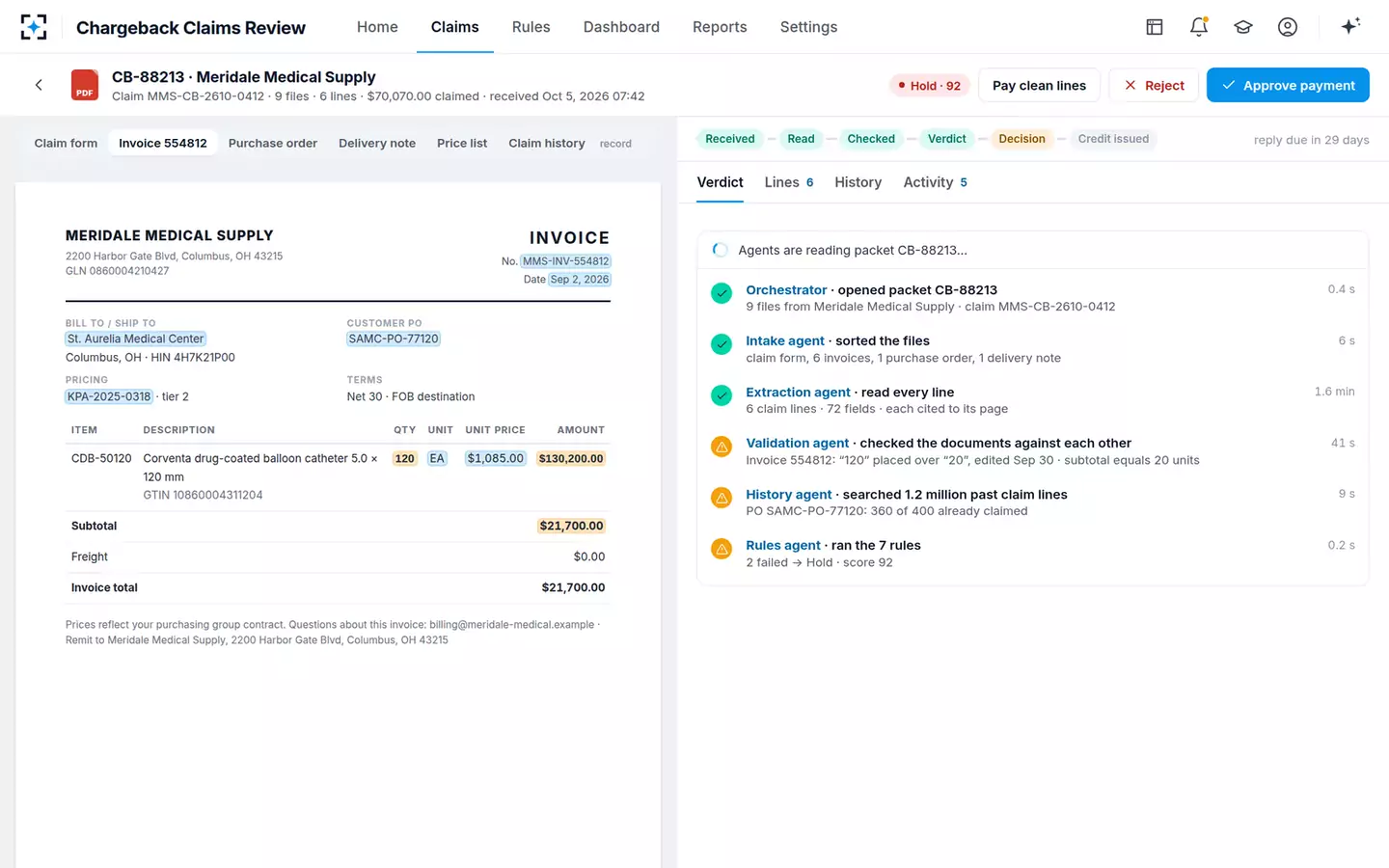Open the History agent link
Viewport: 1389px width, 868px height.
tap(788, 494)
